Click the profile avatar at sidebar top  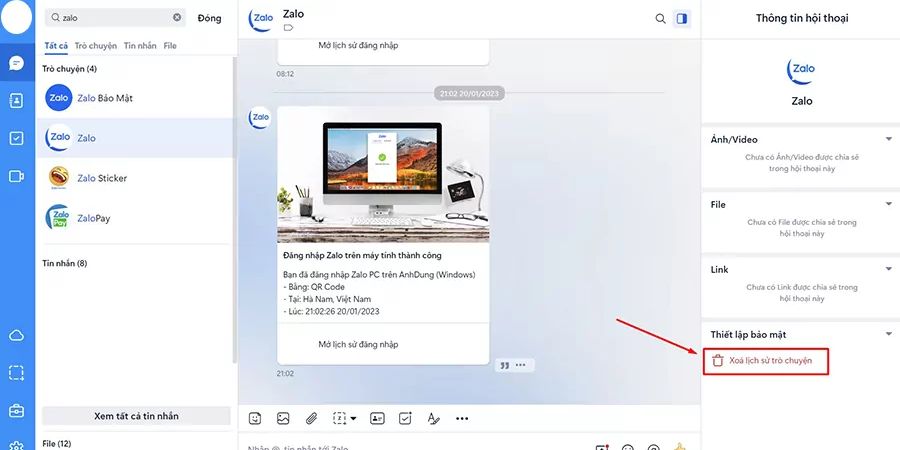(x=17, y=18)
